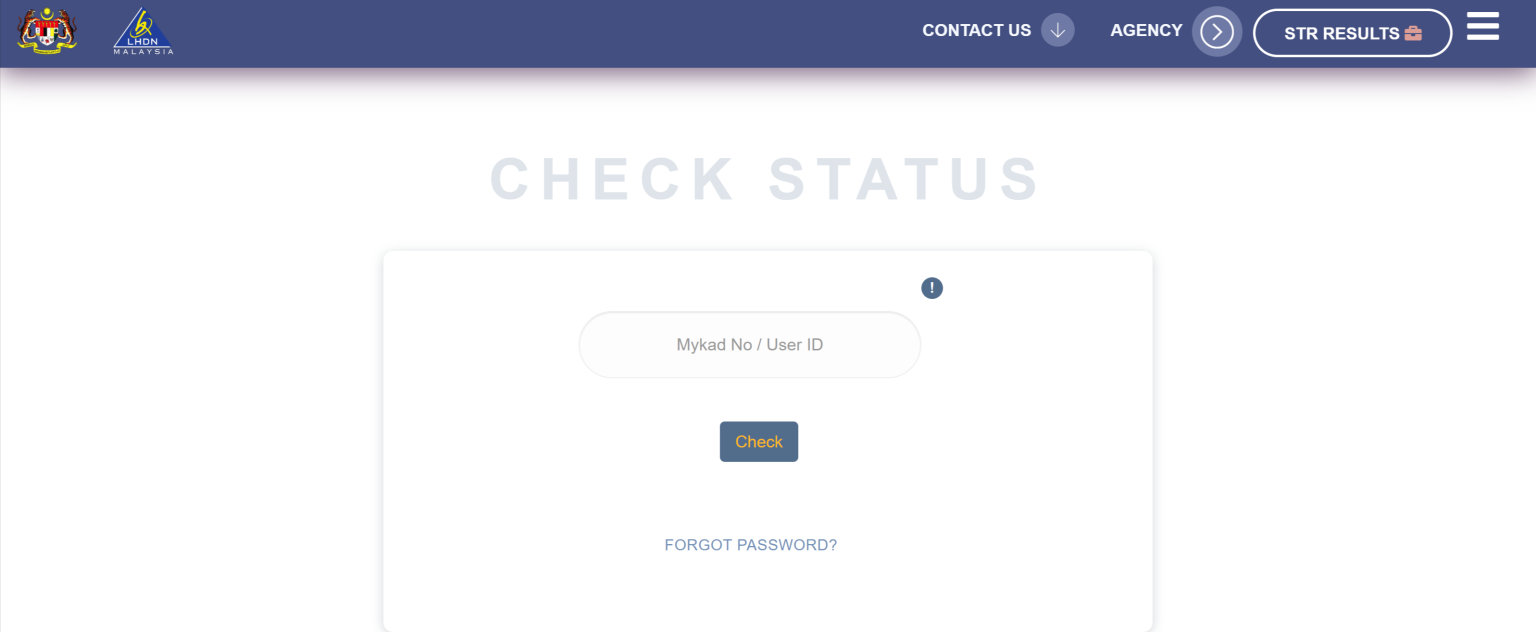Click the down arrow beside Contact Us
Image resolution: width=1536 pixels, height=632 pixels.
pyautogui.click(x=1057, y=30)
